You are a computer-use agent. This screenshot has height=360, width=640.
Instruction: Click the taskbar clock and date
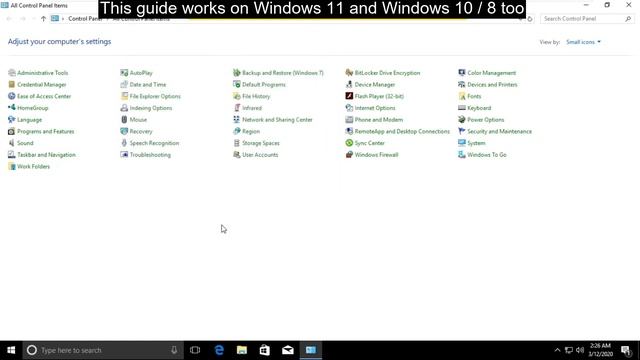[600, 350]
